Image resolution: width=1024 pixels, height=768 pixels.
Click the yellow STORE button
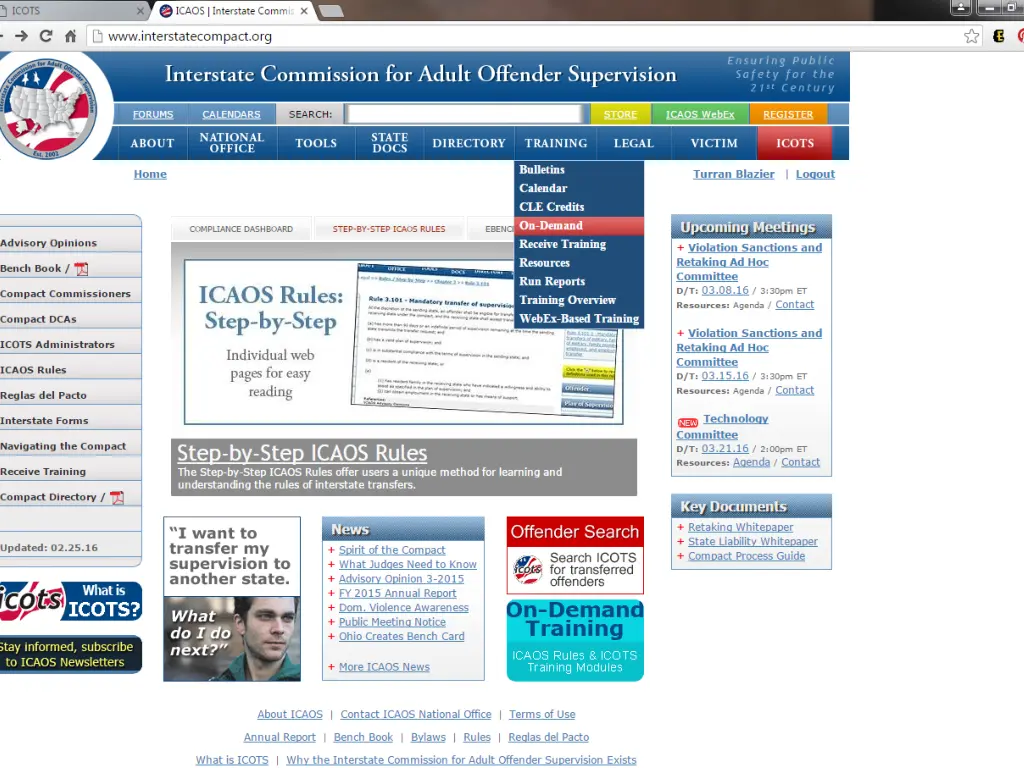pyautogui.click(x=620, y=114)
